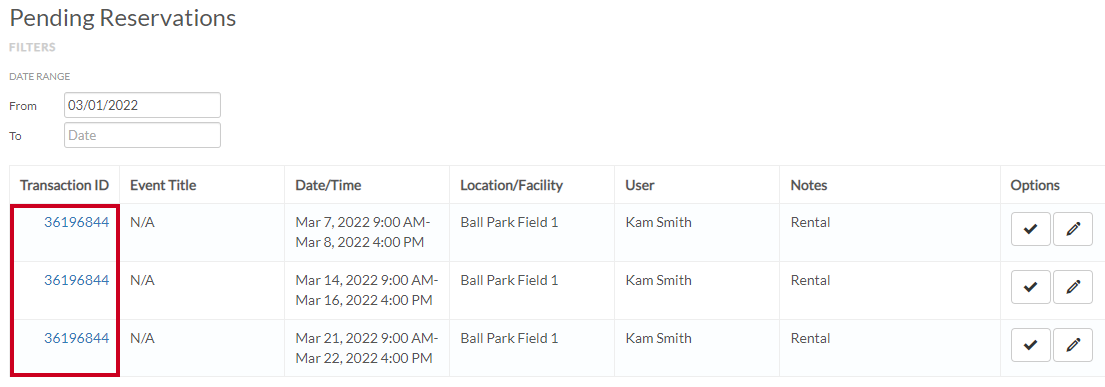Open transaction 36196844 for Mar 7 row
The image size is (1105, 387).
coord(76,223)
